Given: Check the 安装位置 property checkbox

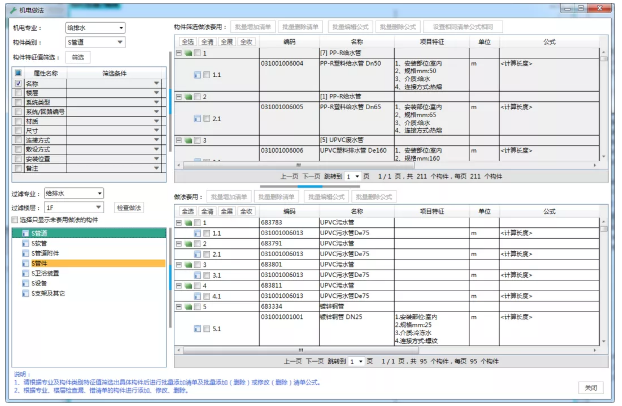Looking at the screenshot, I should (x=18, y=159).
